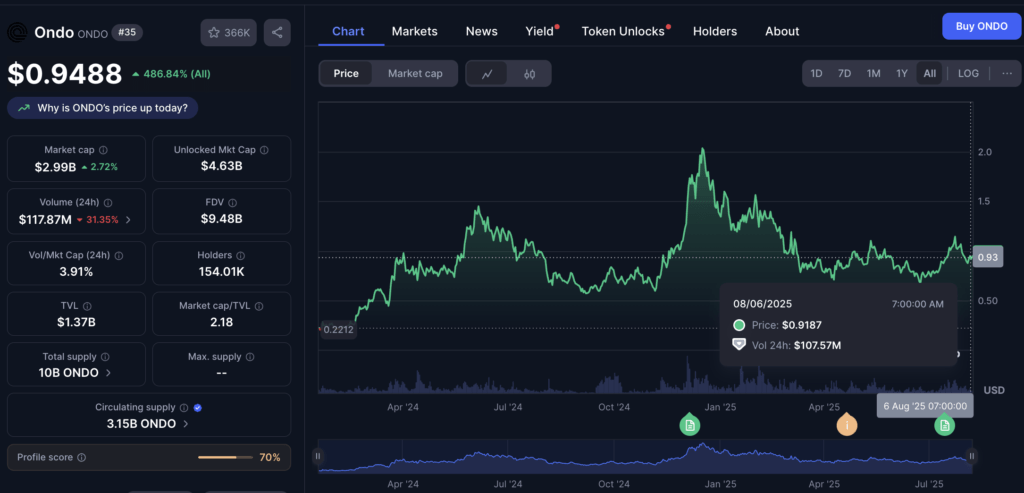Set chart range to 1D
The height and width of the screenshot is (493, 1024).
[x=816, y=74]
